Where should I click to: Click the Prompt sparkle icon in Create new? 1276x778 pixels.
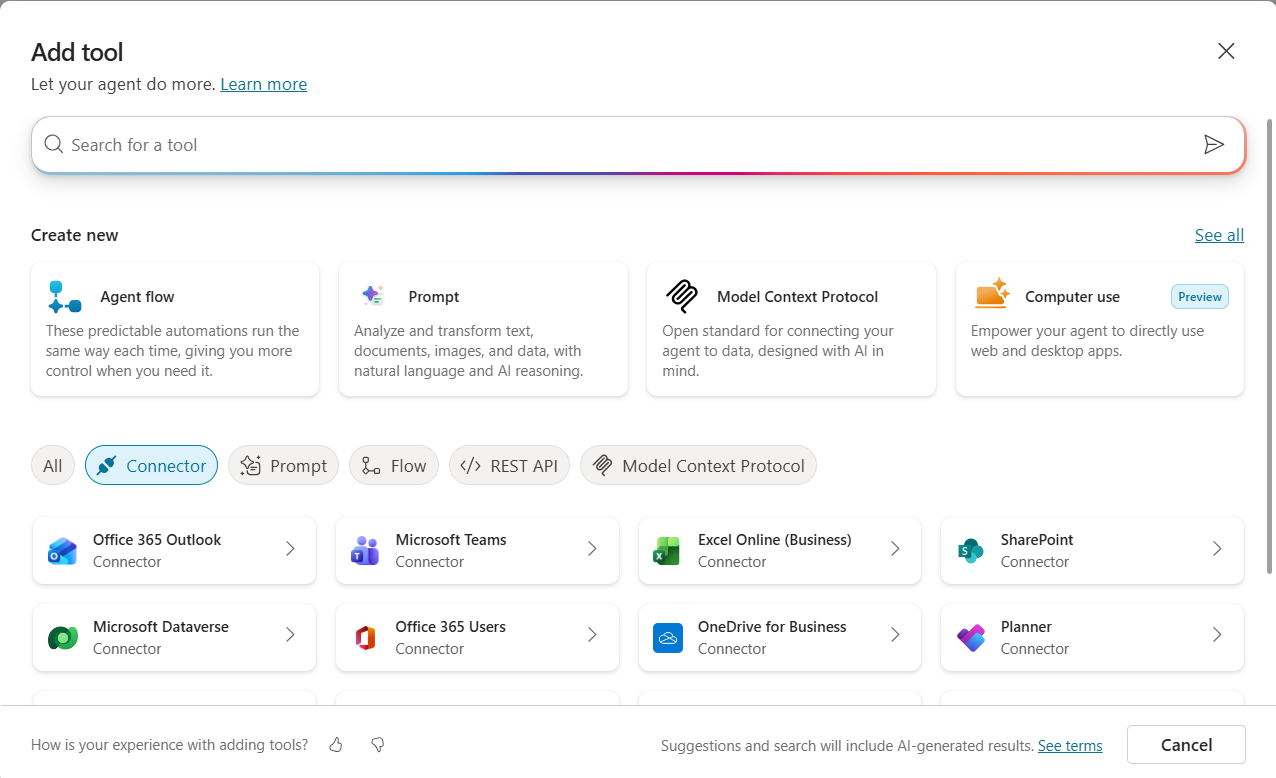(373, 296)
